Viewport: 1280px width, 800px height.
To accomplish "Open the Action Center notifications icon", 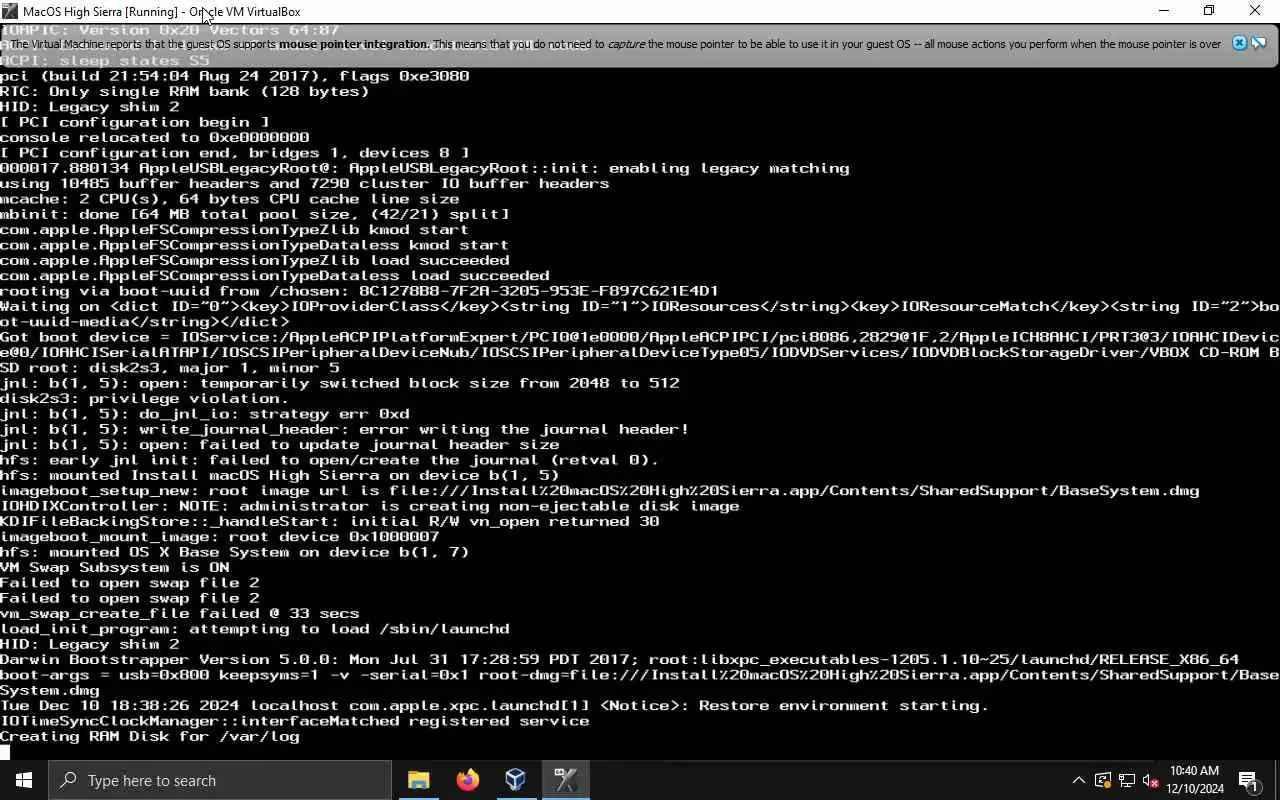I will click(x=1248, y=780).
